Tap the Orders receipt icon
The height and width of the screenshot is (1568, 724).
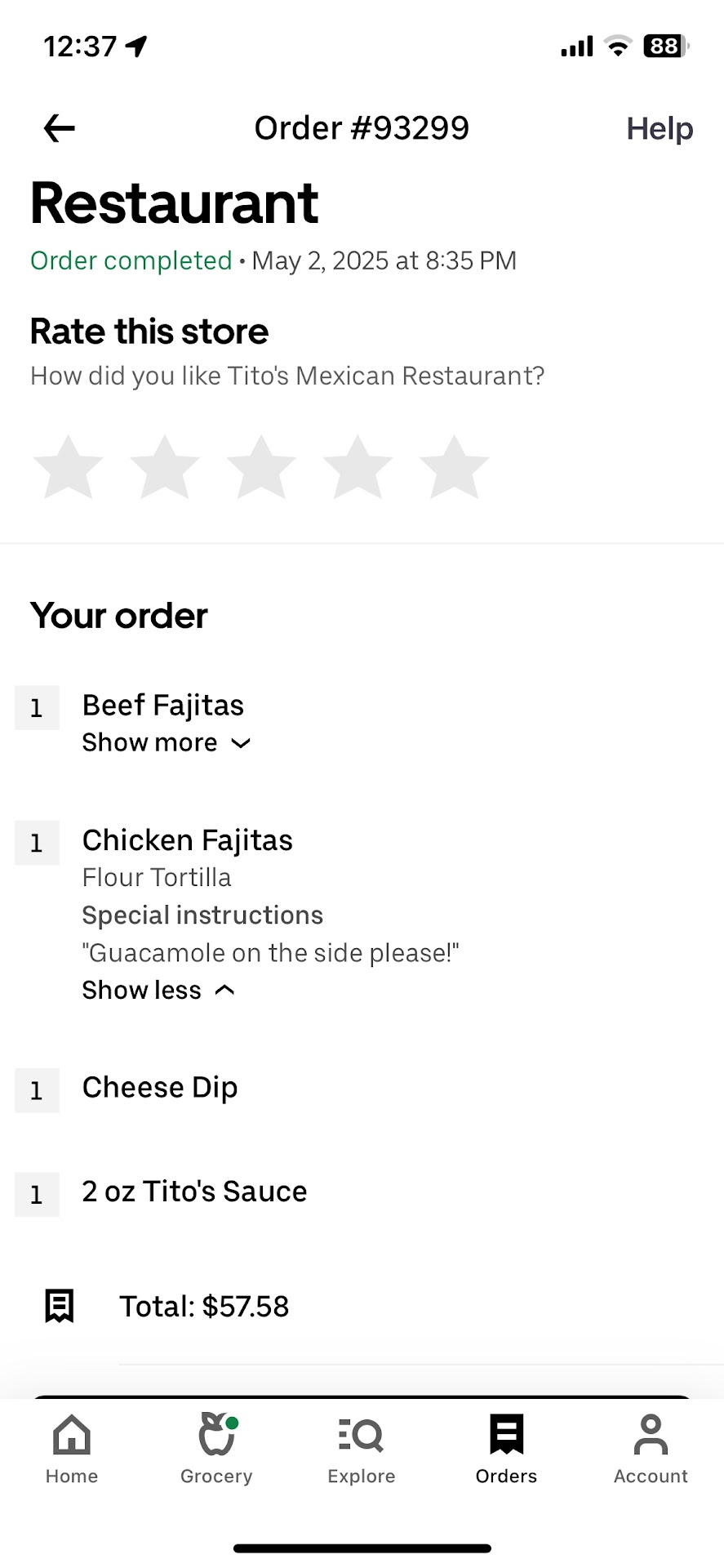coord(506,1435)
